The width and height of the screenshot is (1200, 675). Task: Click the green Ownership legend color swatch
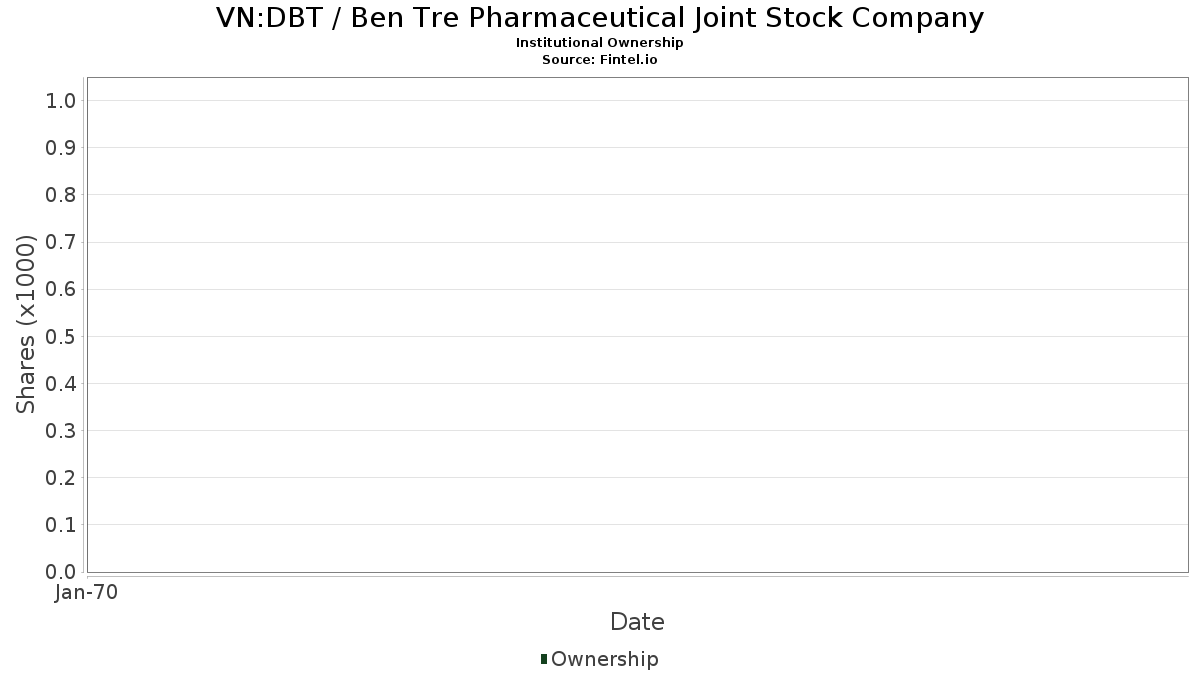[544, 659]
